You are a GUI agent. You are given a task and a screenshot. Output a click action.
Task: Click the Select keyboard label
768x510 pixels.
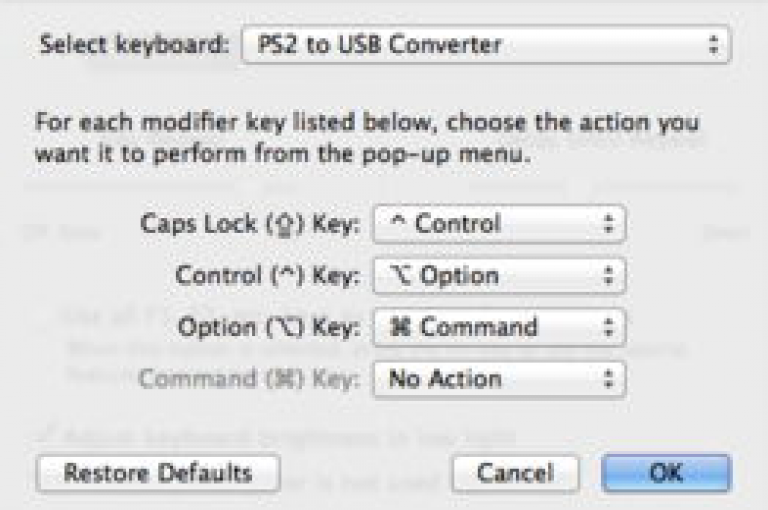(134, 45)
